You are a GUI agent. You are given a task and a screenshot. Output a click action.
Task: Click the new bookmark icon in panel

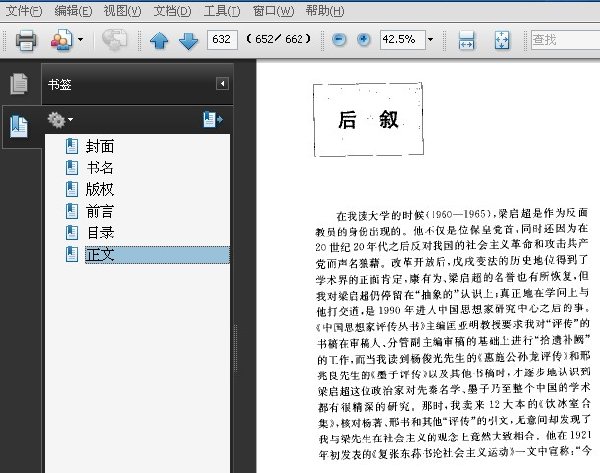[213, 119]
